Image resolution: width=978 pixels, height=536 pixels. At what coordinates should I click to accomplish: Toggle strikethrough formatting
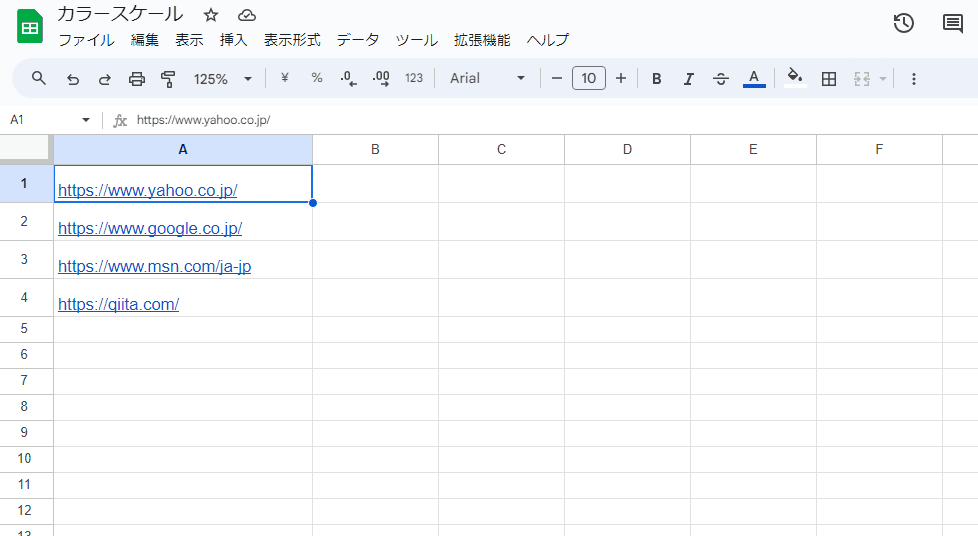720,79
